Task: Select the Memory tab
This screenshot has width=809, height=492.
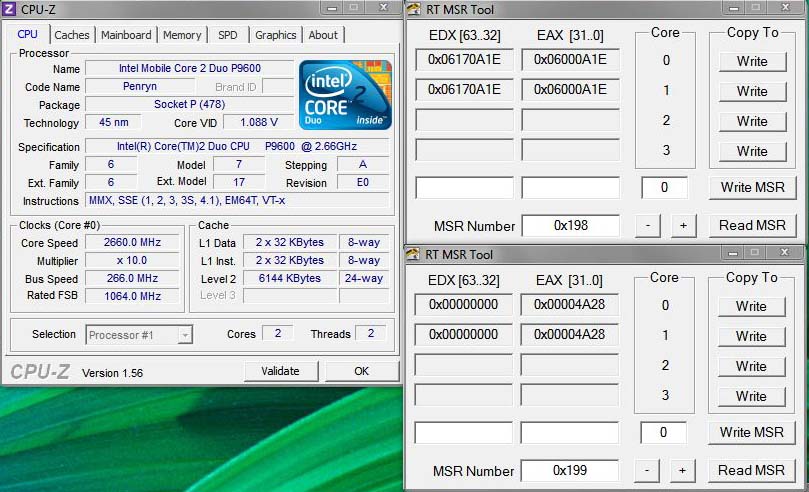Action: coord(182,35)
